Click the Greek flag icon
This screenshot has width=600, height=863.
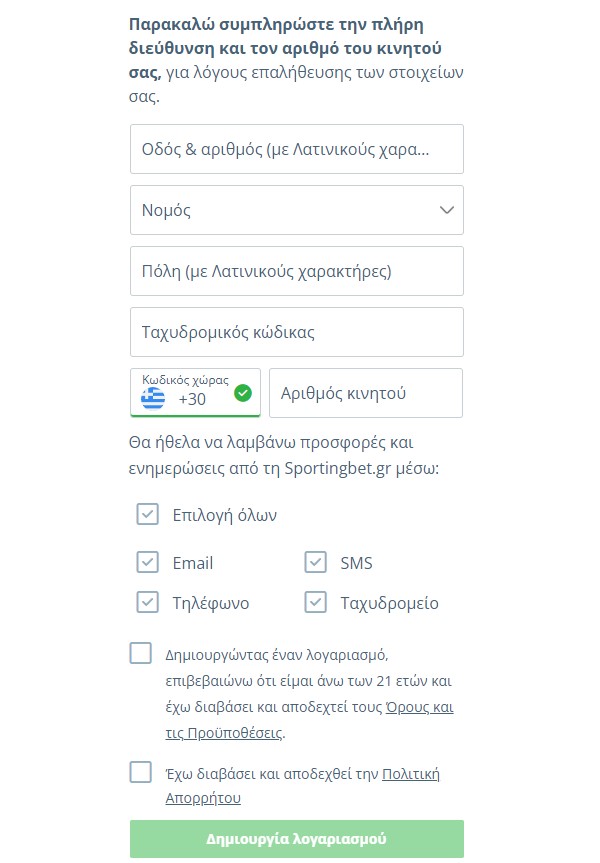coord(153,398)
